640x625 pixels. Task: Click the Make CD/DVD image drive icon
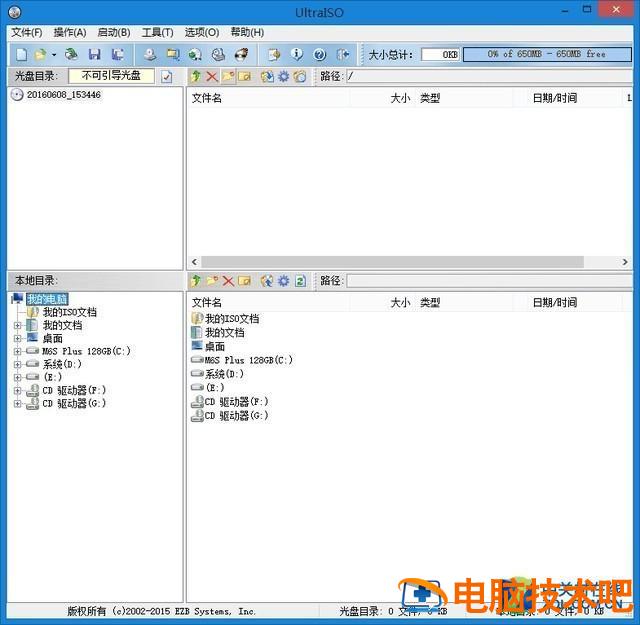coord(150,54)
